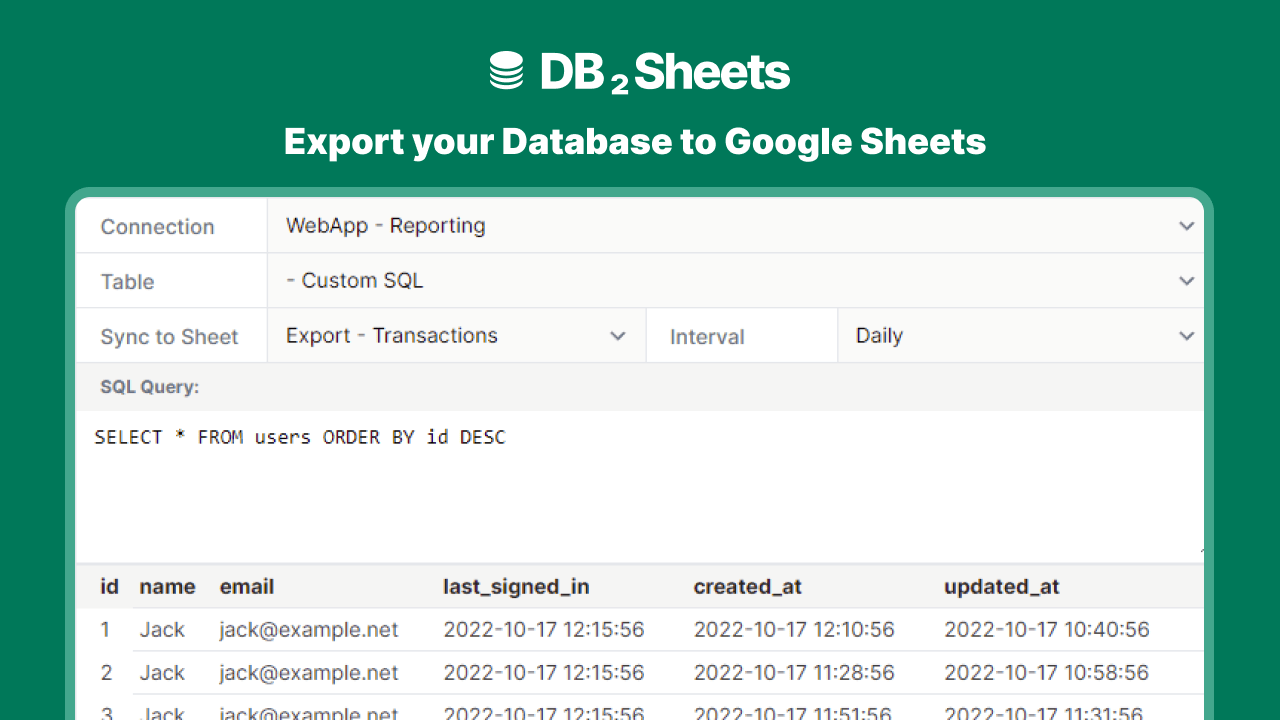The image size is (1280, 720).
Task: Open the Connection dropdown showing WebApp - Reporting
Action: [x=735, y=226]
